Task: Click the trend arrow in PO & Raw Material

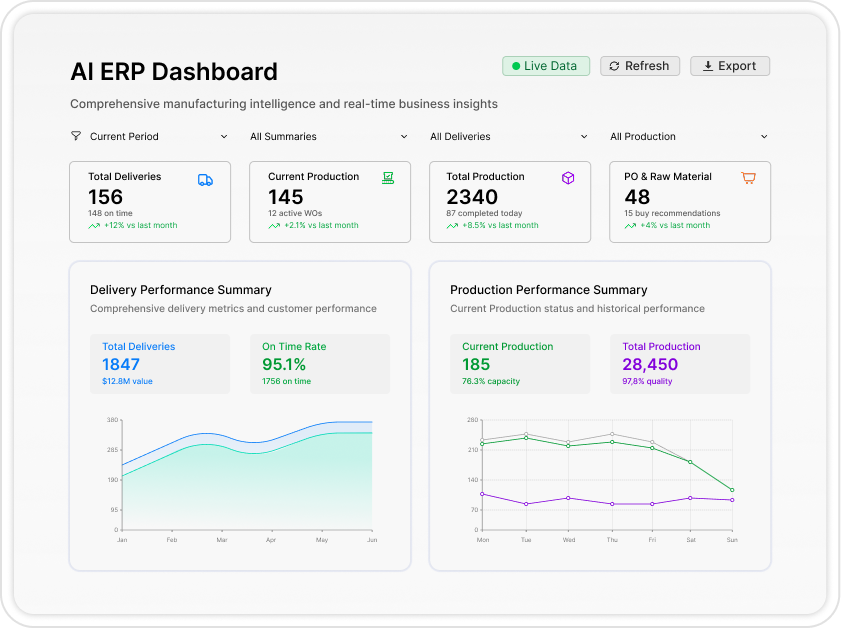Action: pos(630,226)
